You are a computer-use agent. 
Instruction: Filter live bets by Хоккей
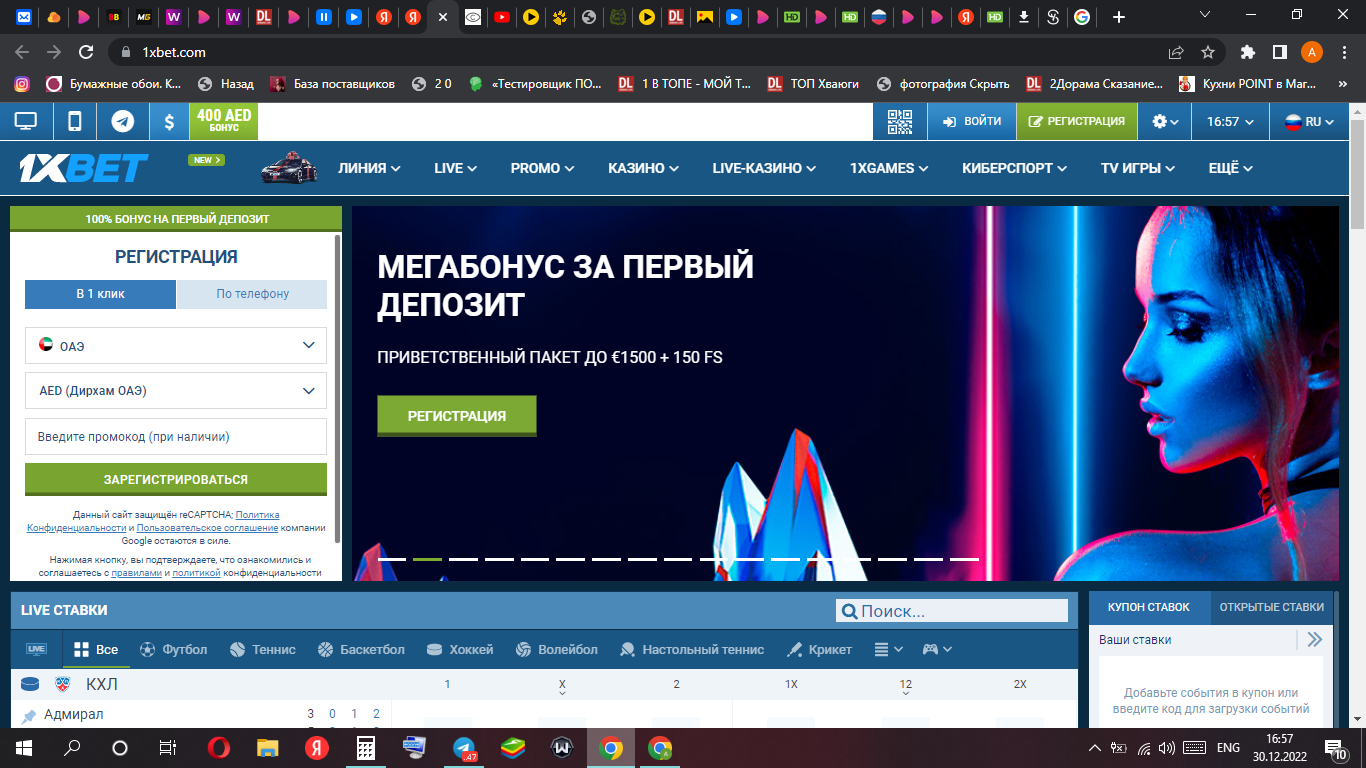pyautogui.click(x=460, y=649)
